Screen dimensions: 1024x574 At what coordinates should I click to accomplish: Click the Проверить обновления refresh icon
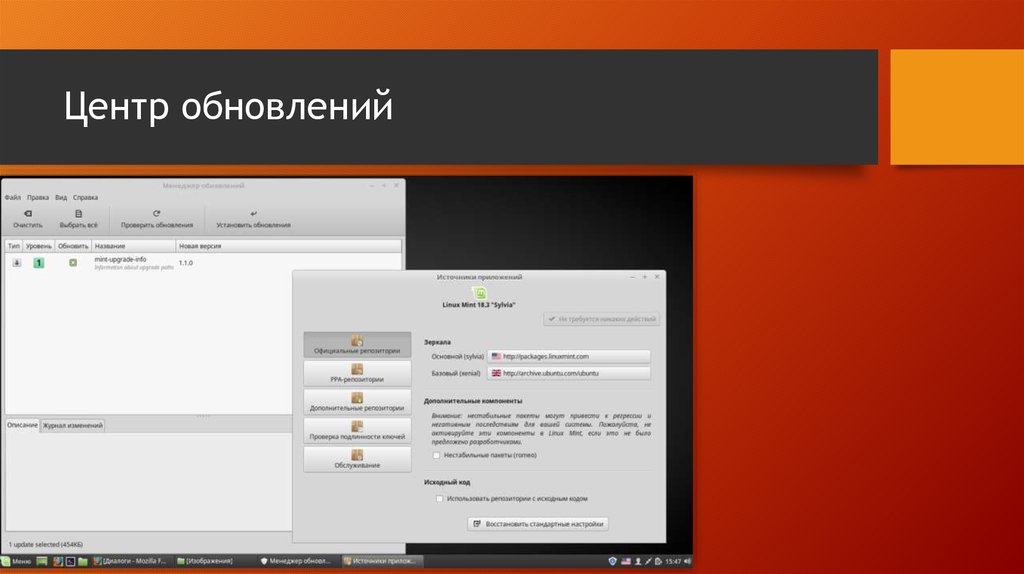157,214
